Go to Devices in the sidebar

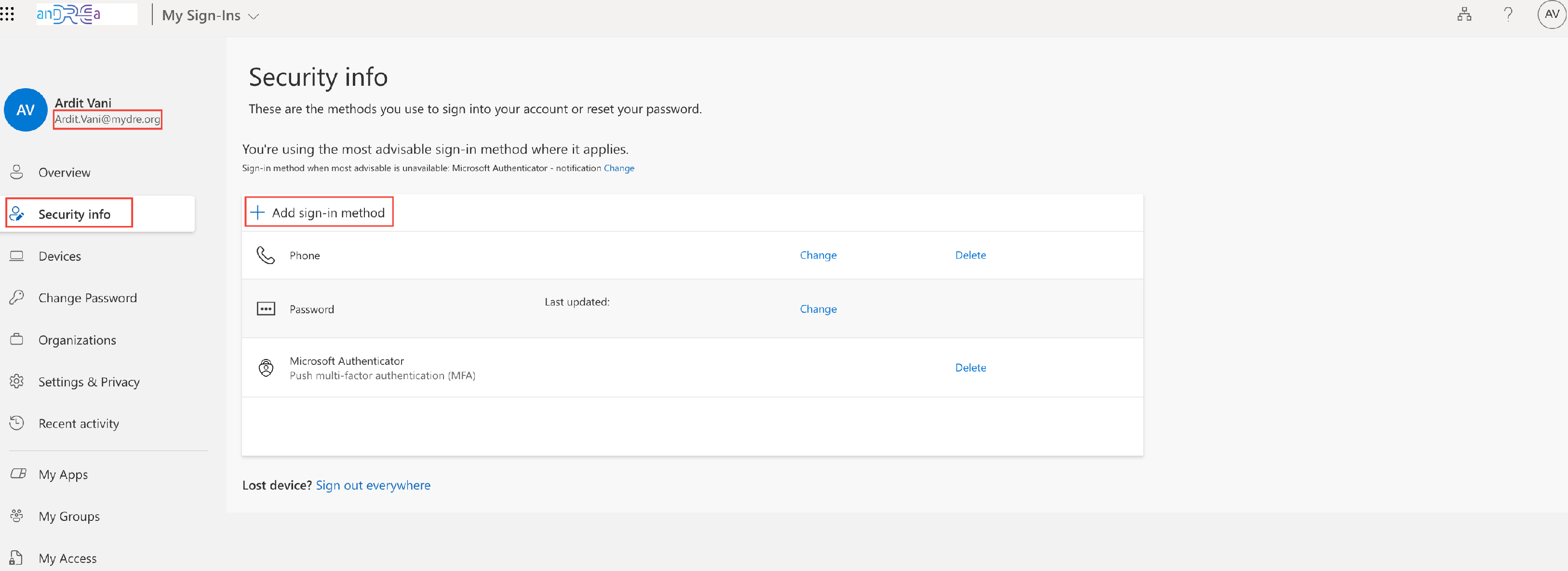click(60, 256)
